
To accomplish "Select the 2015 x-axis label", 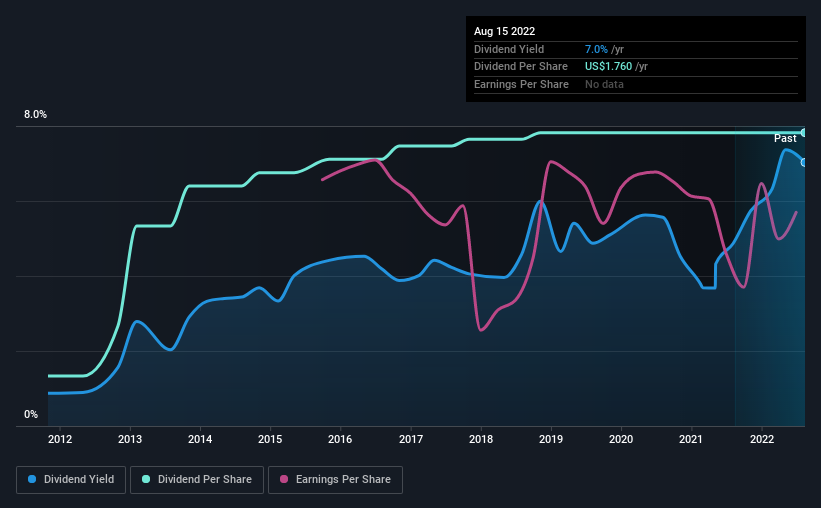I will tap(270, 439).
